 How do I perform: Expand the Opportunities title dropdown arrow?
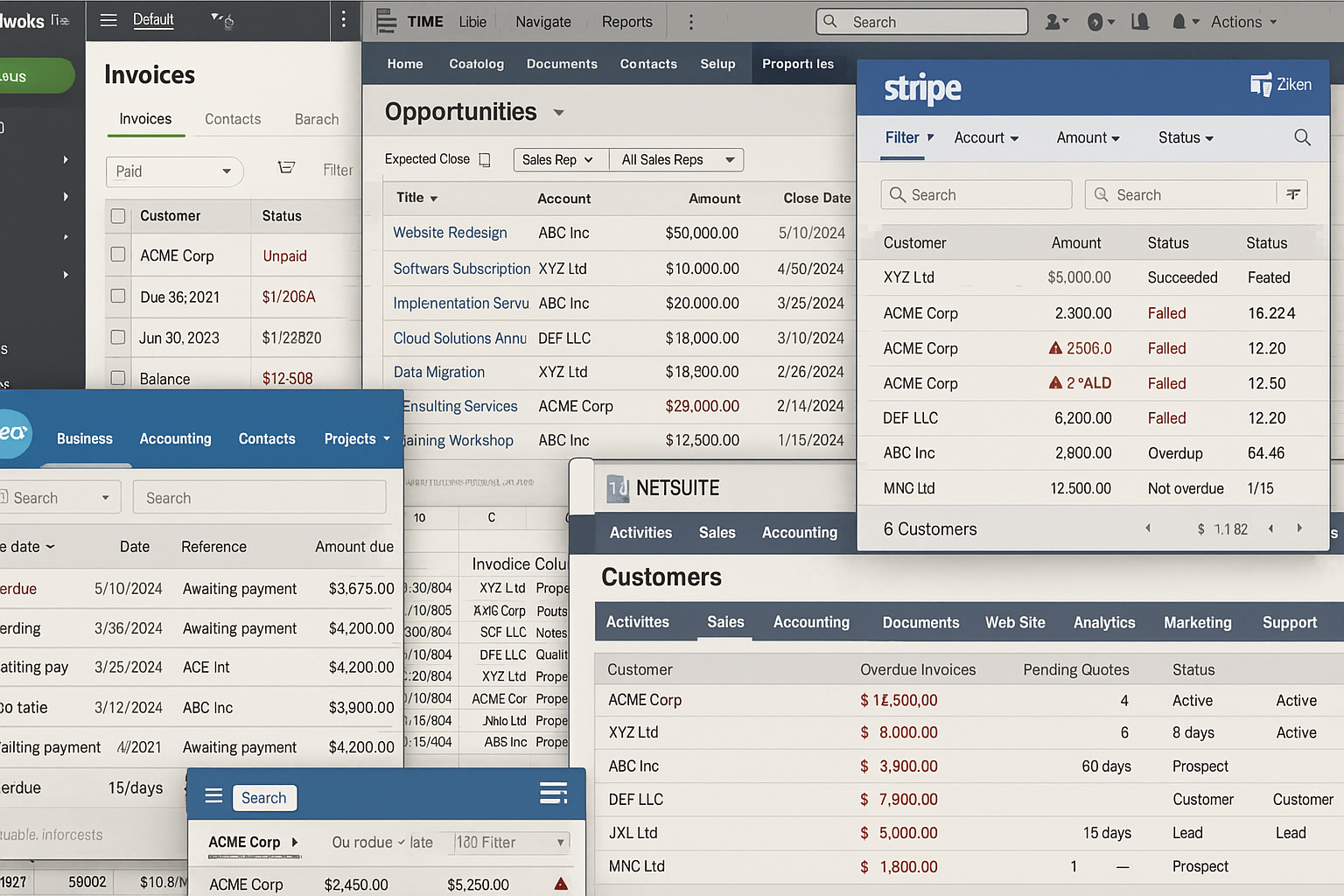[559, 113]
